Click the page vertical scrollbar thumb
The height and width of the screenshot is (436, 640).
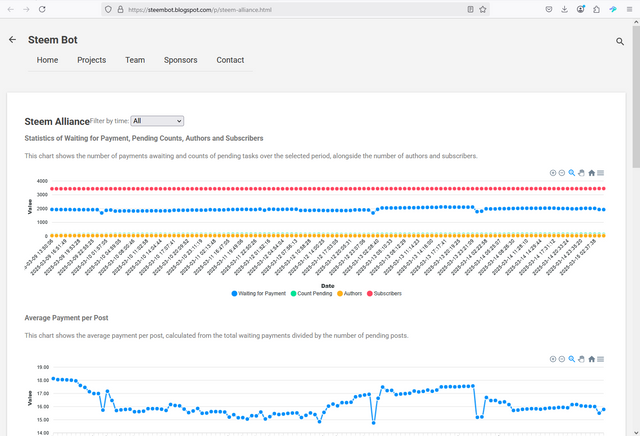coord(636,96)
